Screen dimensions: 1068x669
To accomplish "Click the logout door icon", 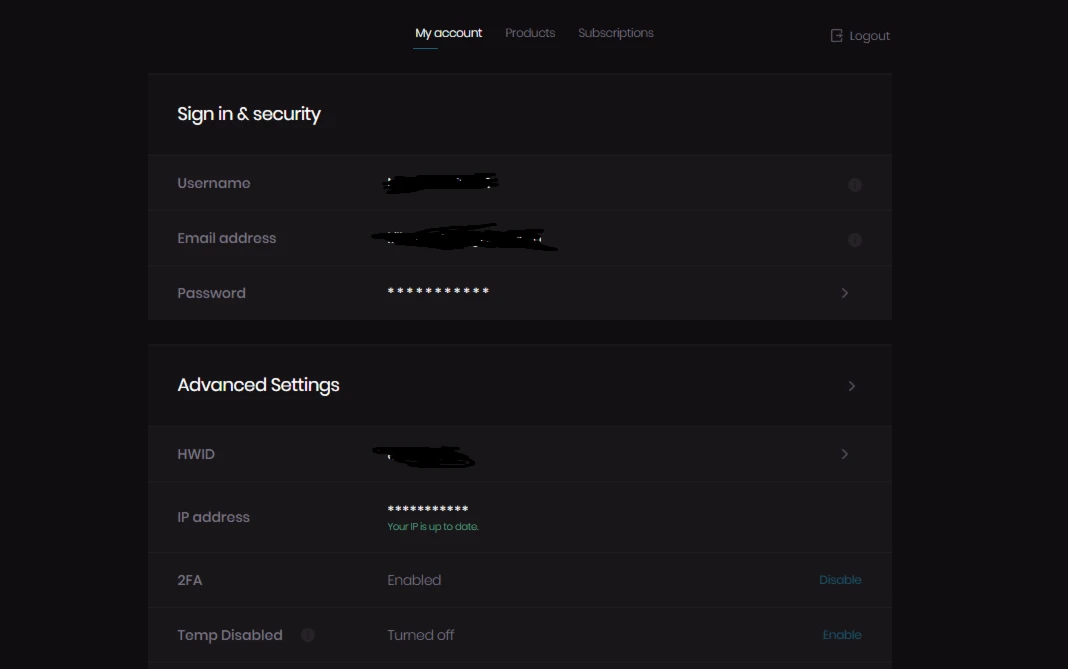I will click(836, 36).
